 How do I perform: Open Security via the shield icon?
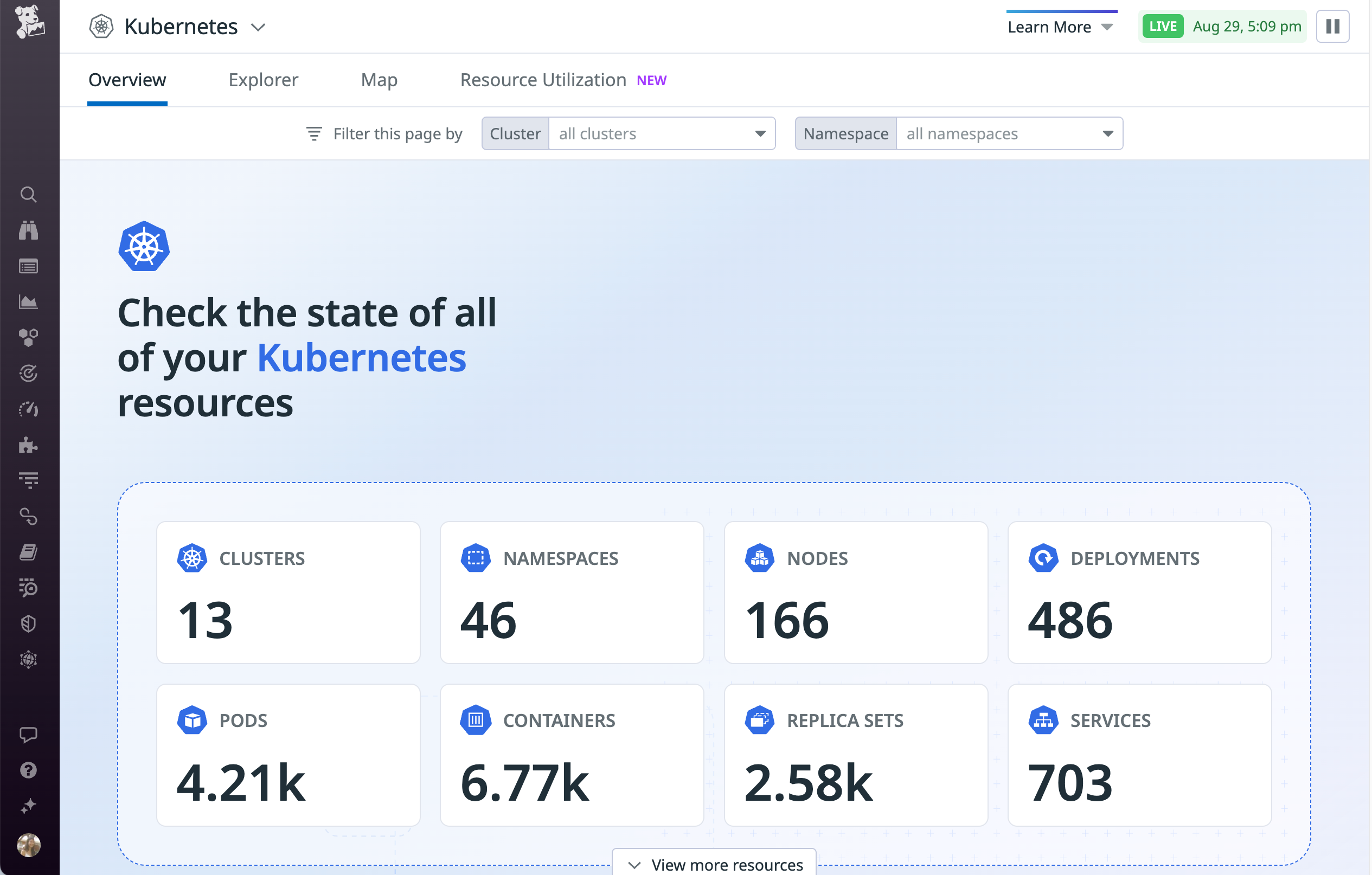[x=29, y=623]
